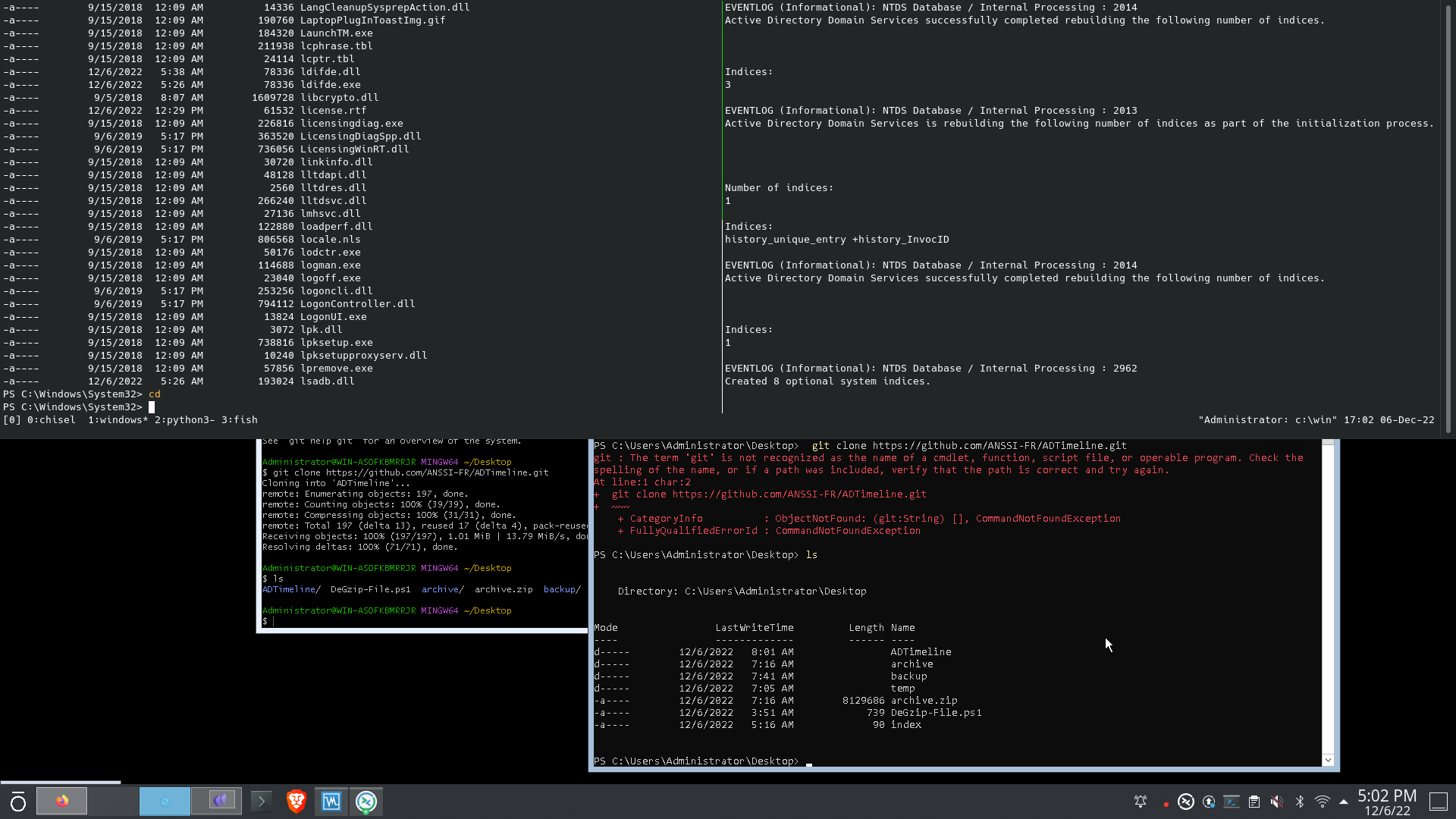Screen dimensions: 1456x819
Task: Open the Wi-Fi network tray icon
Action: point(1322,802)
